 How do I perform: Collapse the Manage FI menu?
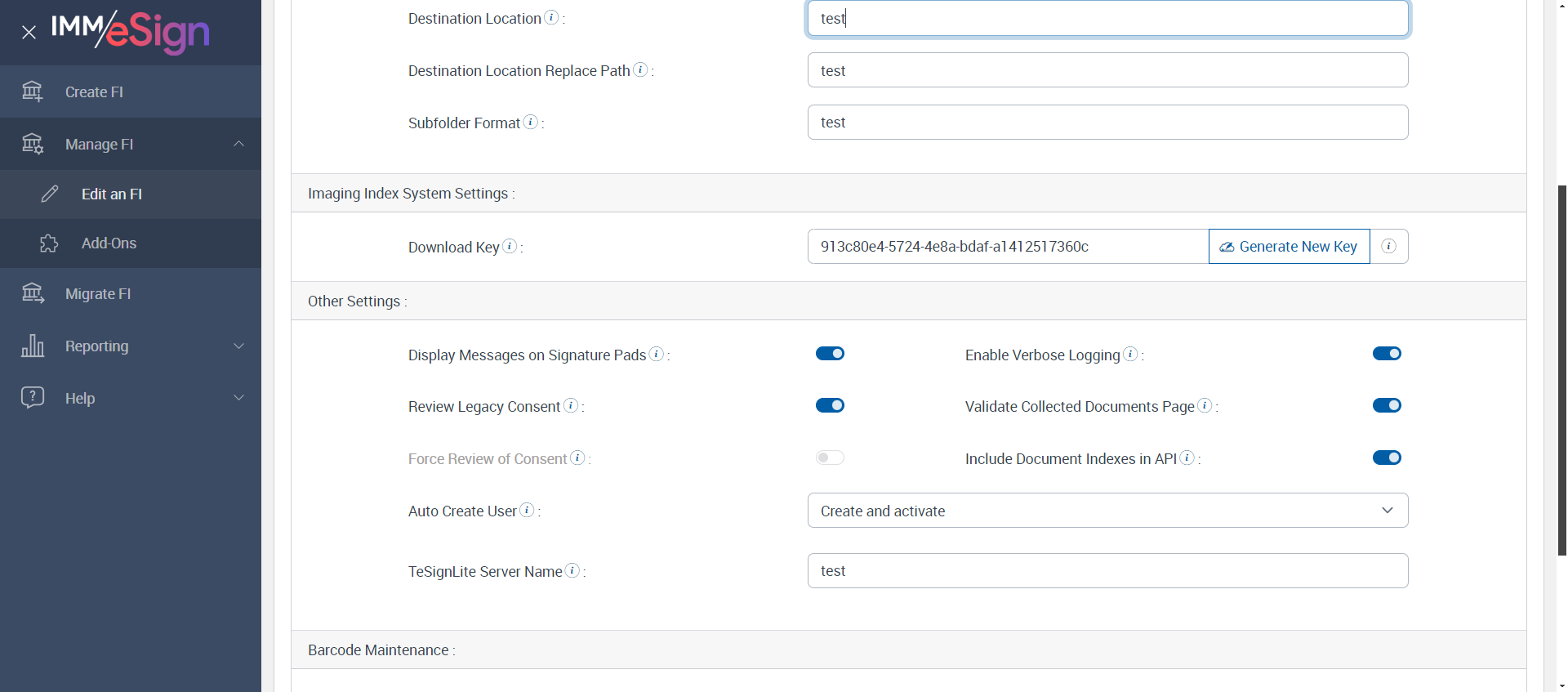pos(239,144)
